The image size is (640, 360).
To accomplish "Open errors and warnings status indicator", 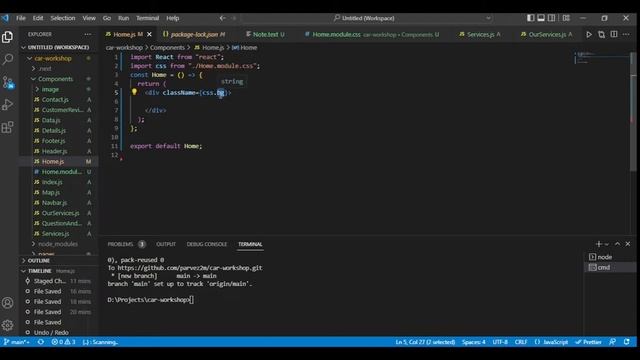I will (x=63, y=342).
